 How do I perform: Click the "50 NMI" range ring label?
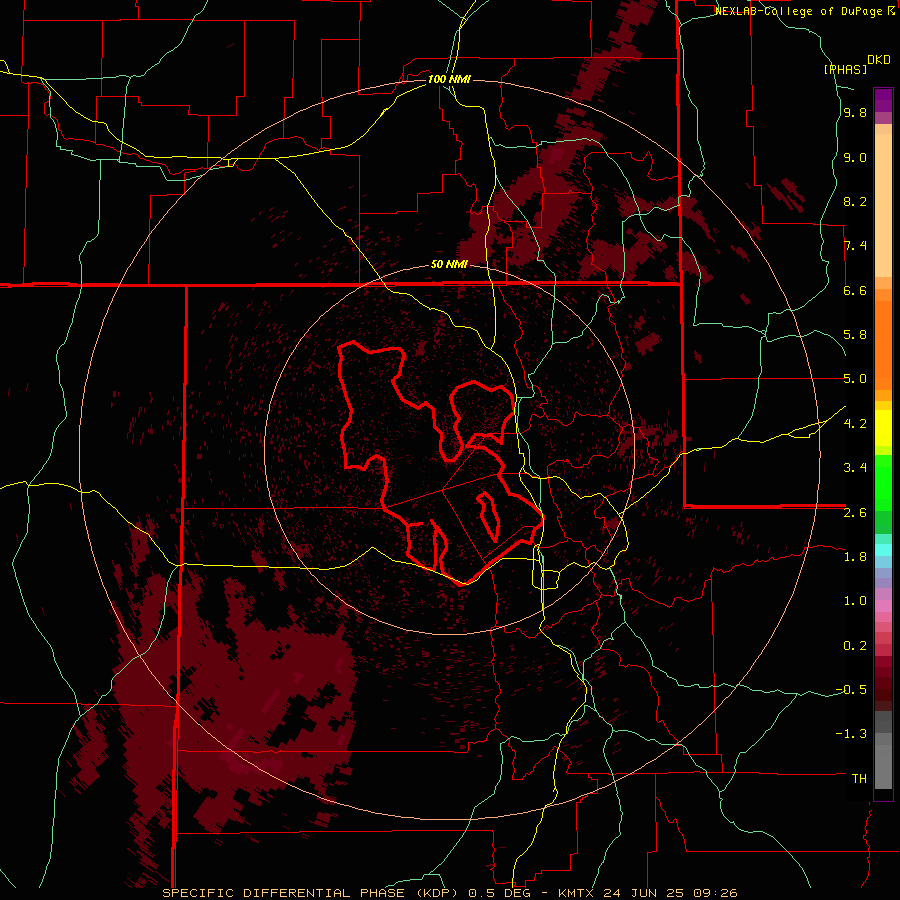tap(449, 265)
